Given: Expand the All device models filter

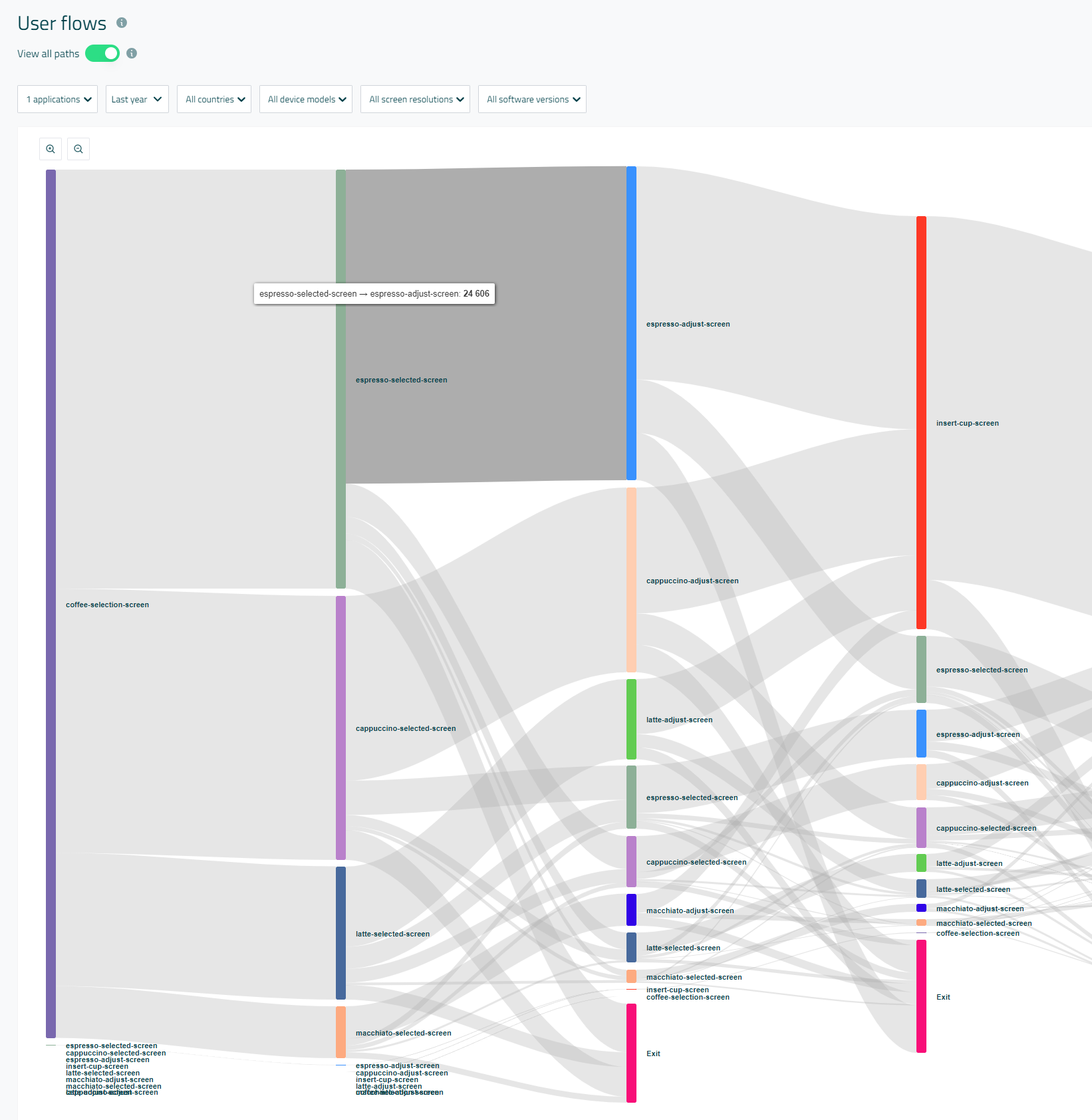Looking at the screenshot, I should 306,99.
